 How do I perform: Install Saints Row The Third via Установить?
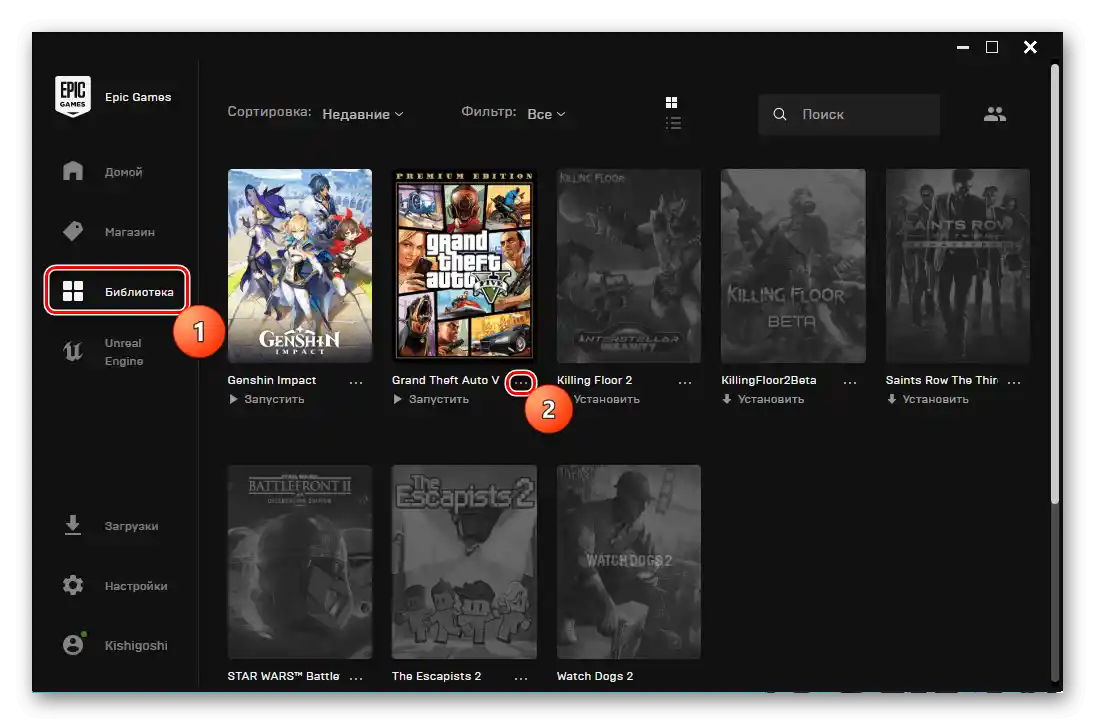(927, 400)
